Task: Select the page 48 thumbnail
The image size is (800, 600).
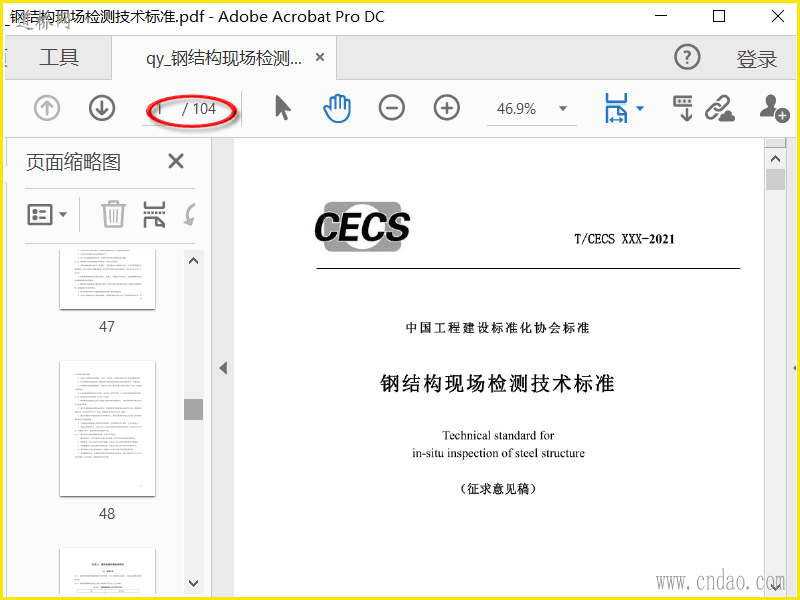Action: coord(107,429)
